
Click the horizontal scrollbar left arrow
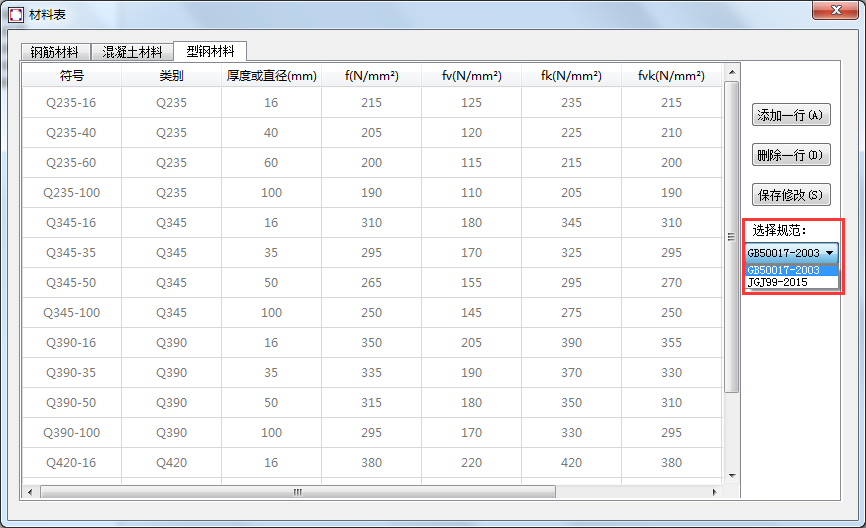tap(28, 492)
